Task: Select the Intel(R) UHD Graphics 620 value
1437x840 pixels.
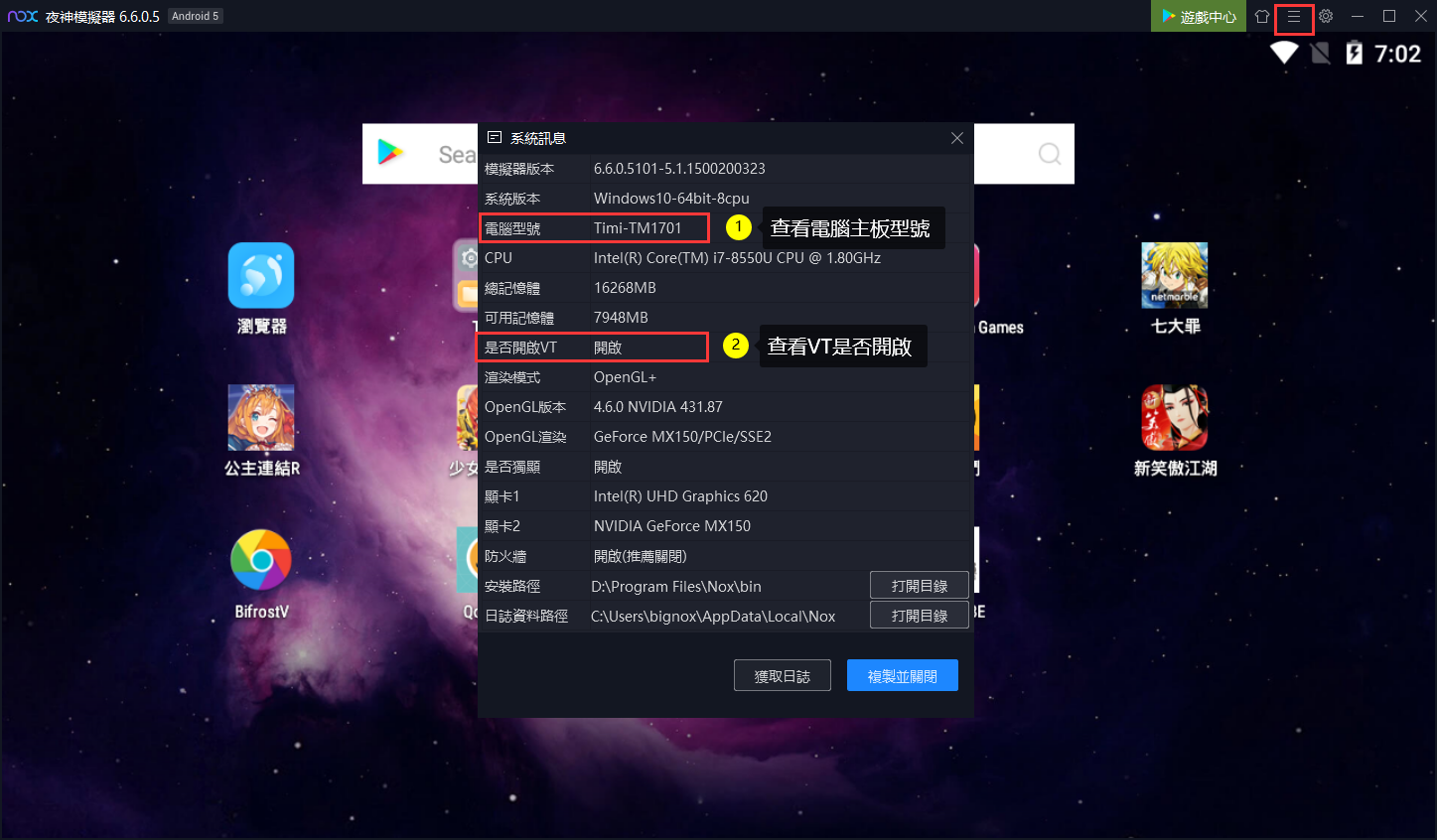Action: tap(680, 496)
